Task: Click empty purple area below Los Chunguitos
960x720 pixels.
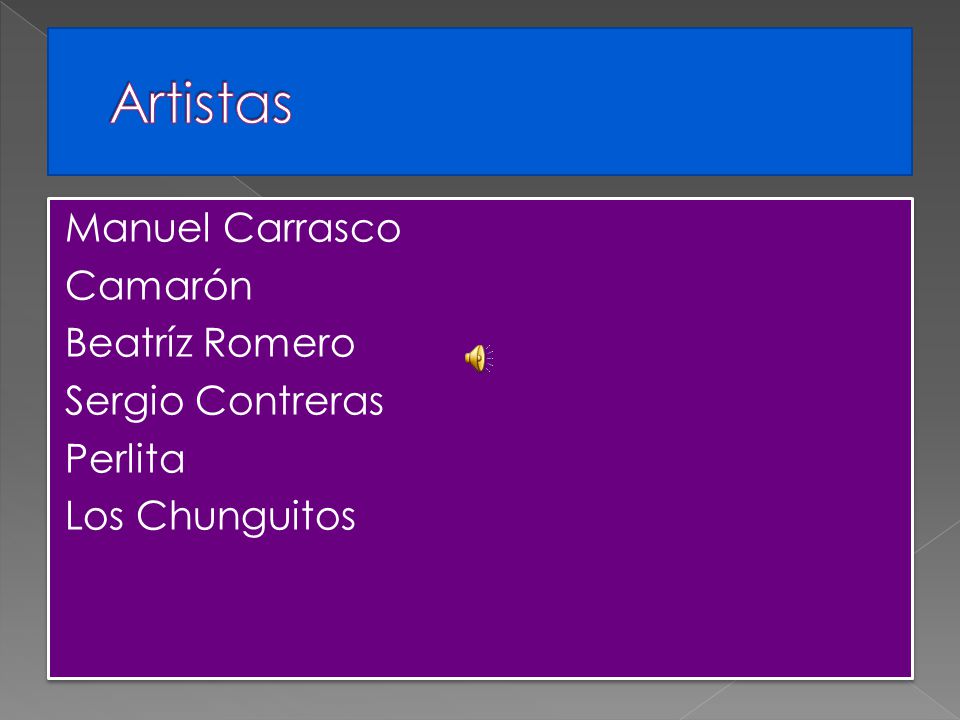Action: point(480,606)
